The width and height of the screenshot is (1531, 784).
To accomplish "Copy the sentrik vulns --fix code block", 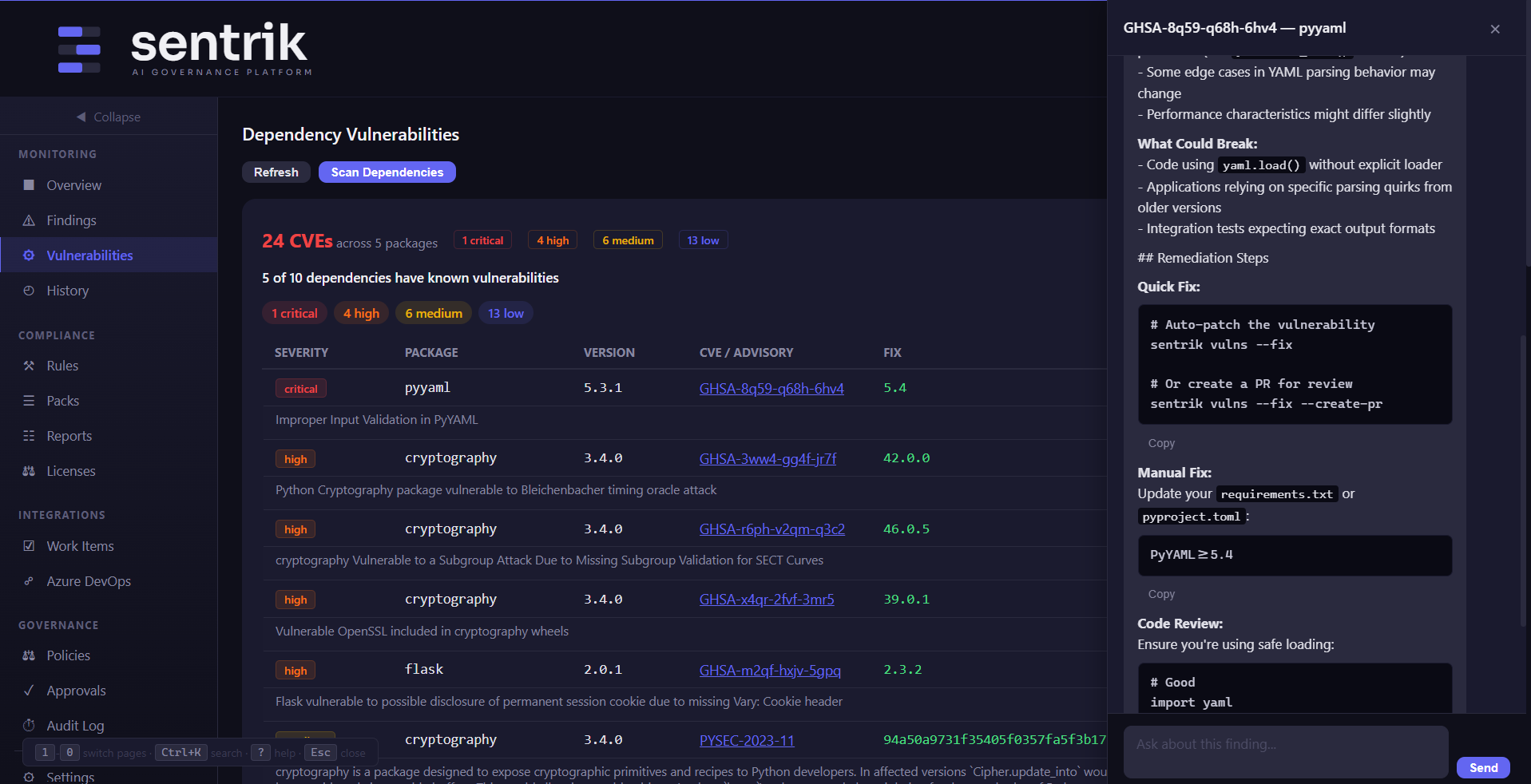I will coord(1161,443).
